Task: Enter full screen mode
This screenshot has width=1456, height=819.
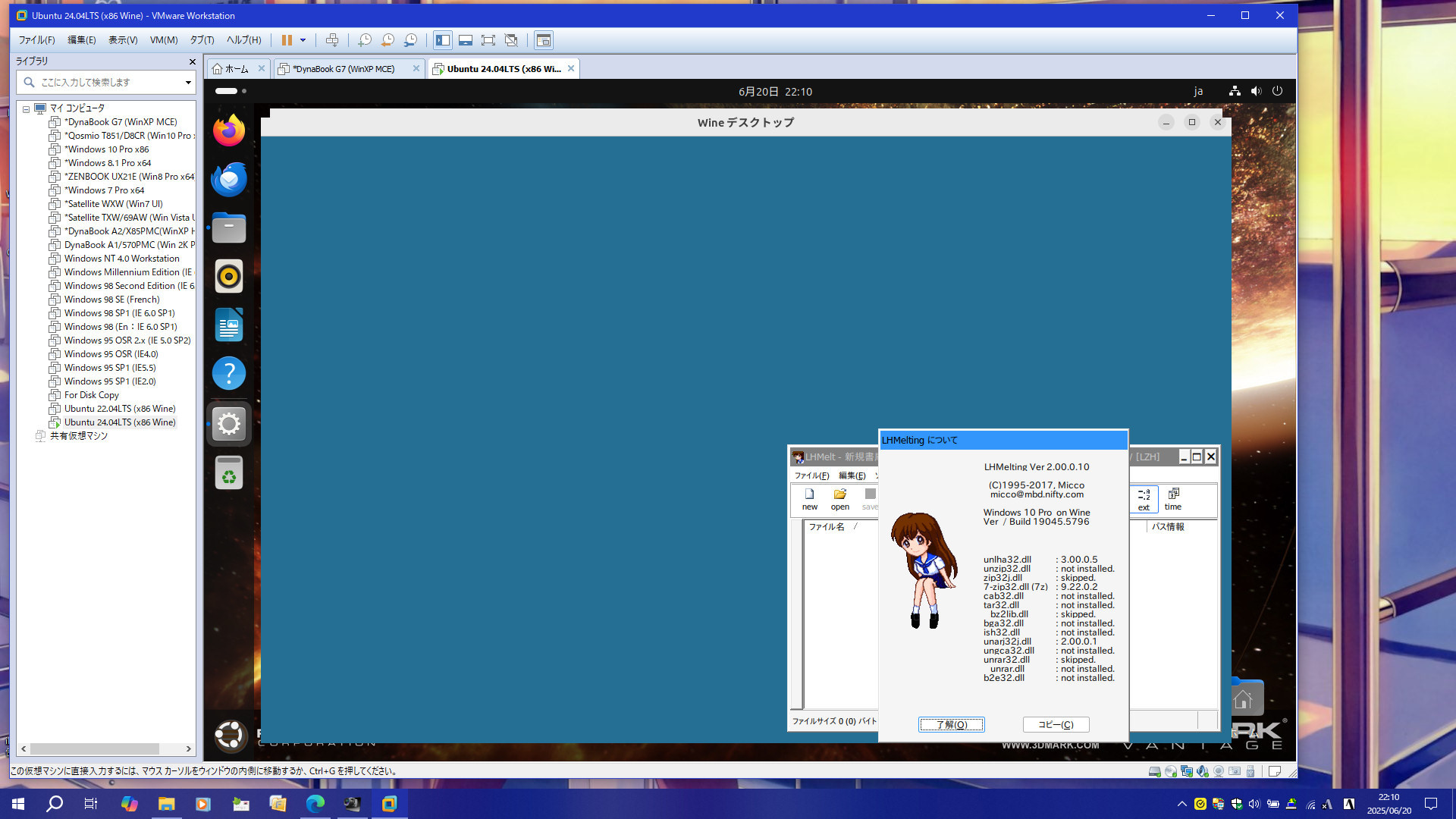Action: tap(488, 40)
